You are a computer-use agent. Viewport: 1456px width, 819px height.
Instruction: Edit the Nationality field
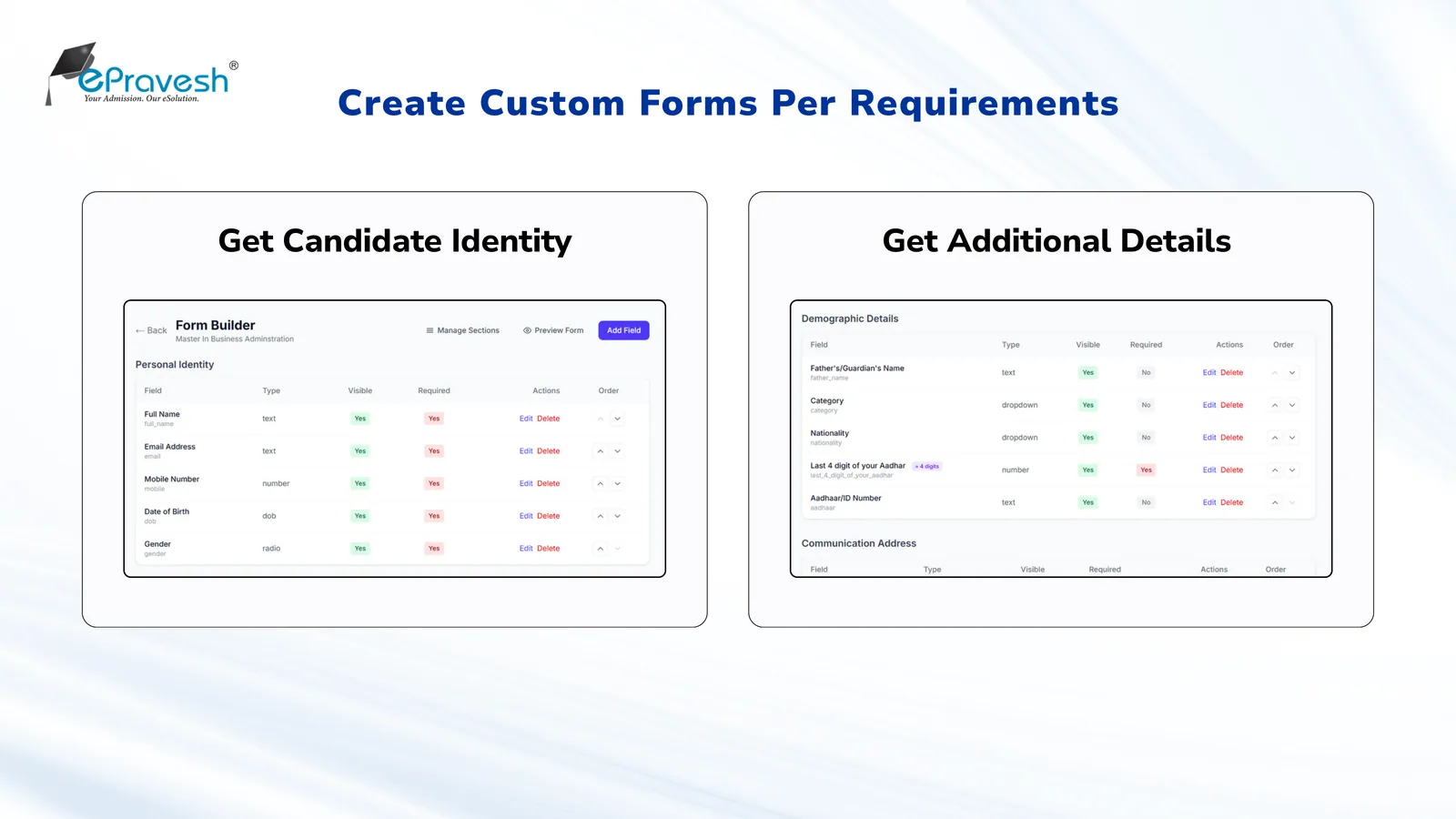1209,438
